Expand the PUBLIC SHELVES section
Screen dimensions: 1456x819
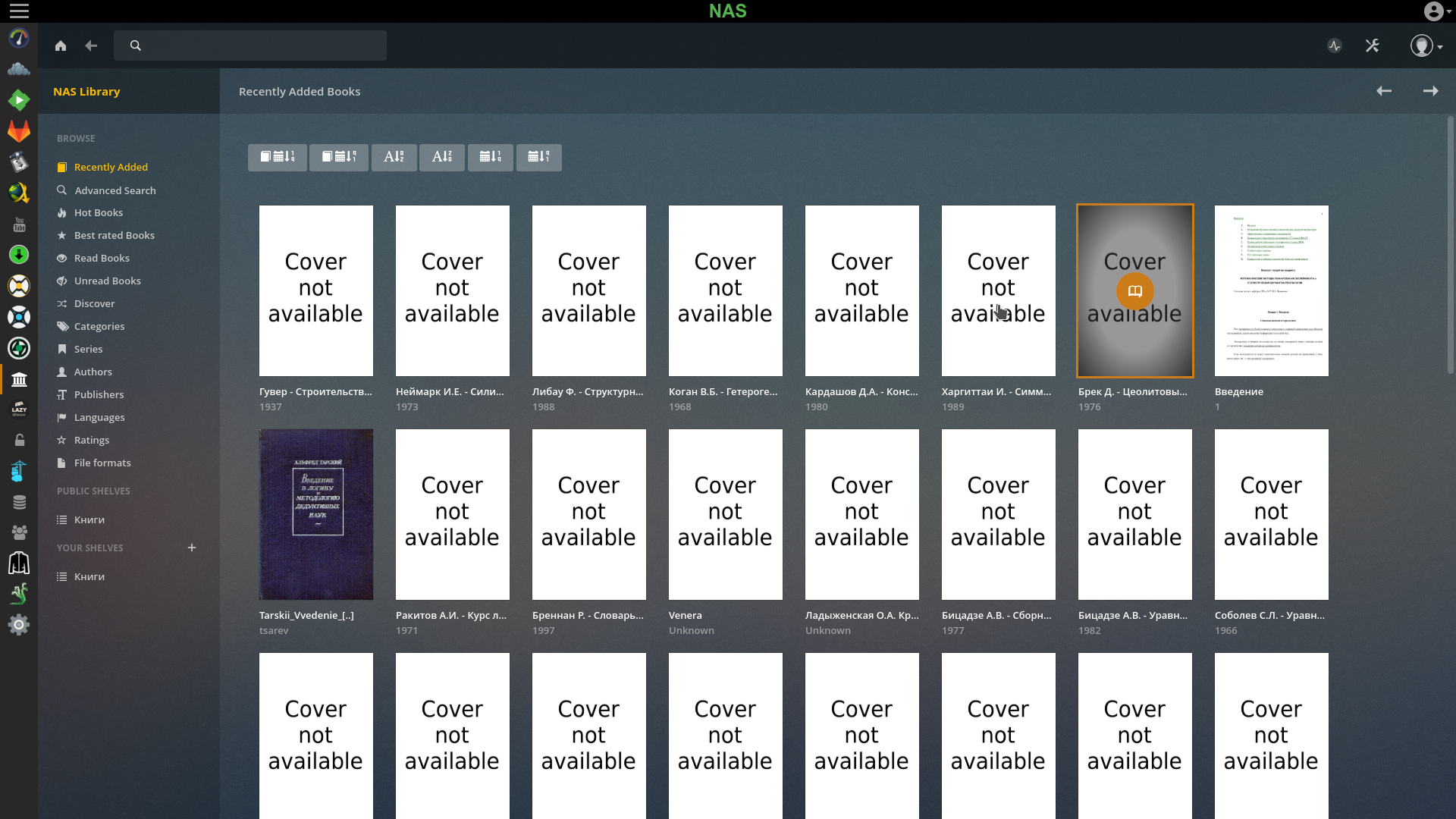pos(92,490)
